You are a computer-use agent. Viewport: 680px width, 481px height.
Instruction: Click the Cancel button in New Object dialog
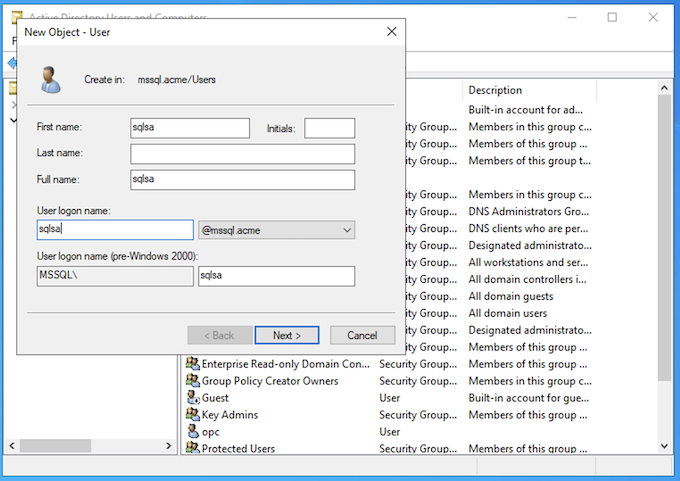pyautogui.click(x=362, y=335)
